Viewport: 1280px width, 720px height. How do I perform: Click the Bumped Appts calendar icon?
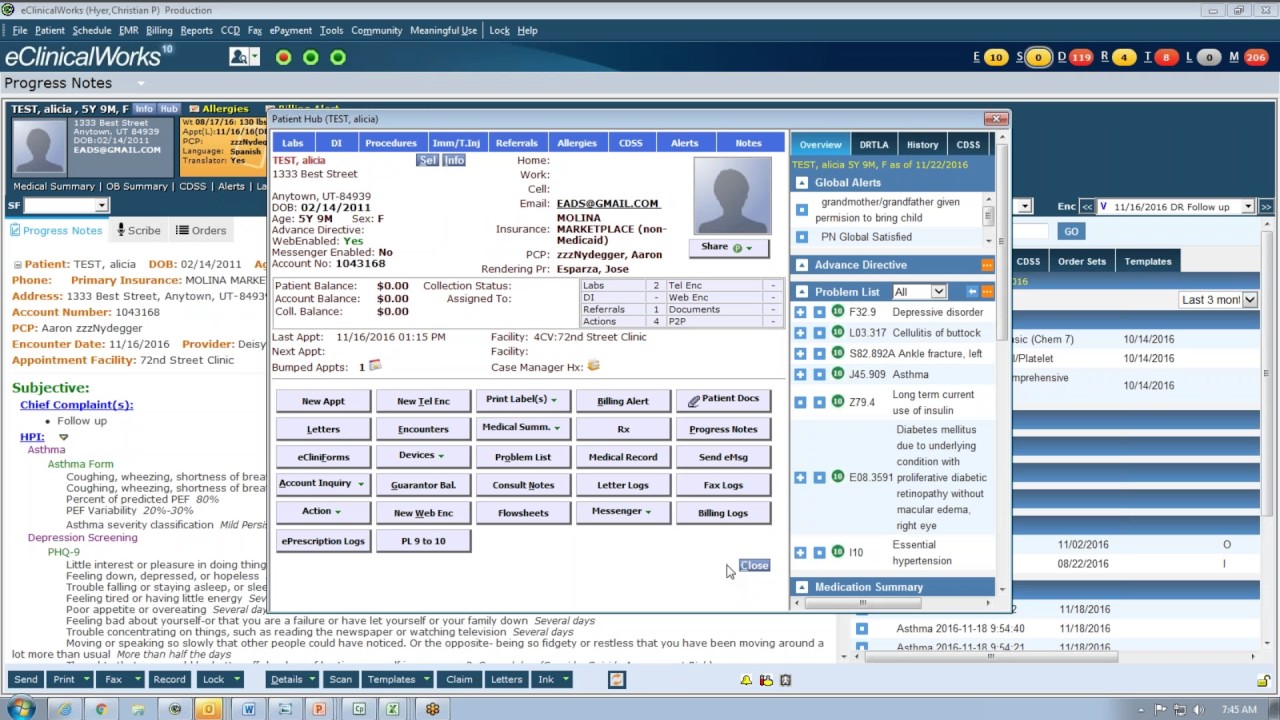point(375,367)
